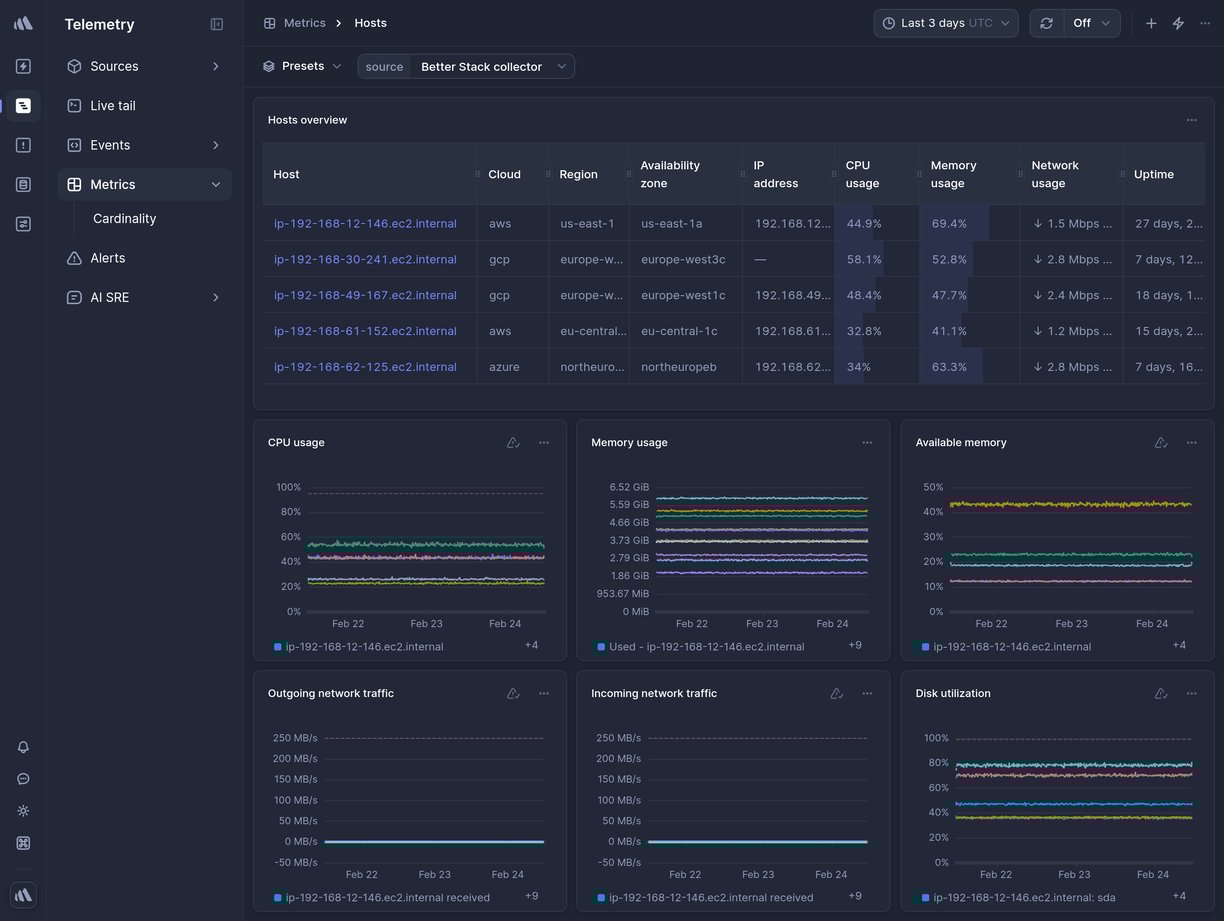Open host ip-192-168-30-241.ec2.internal details
This screenshot has width=1224, height=921.
pos(365,257)
